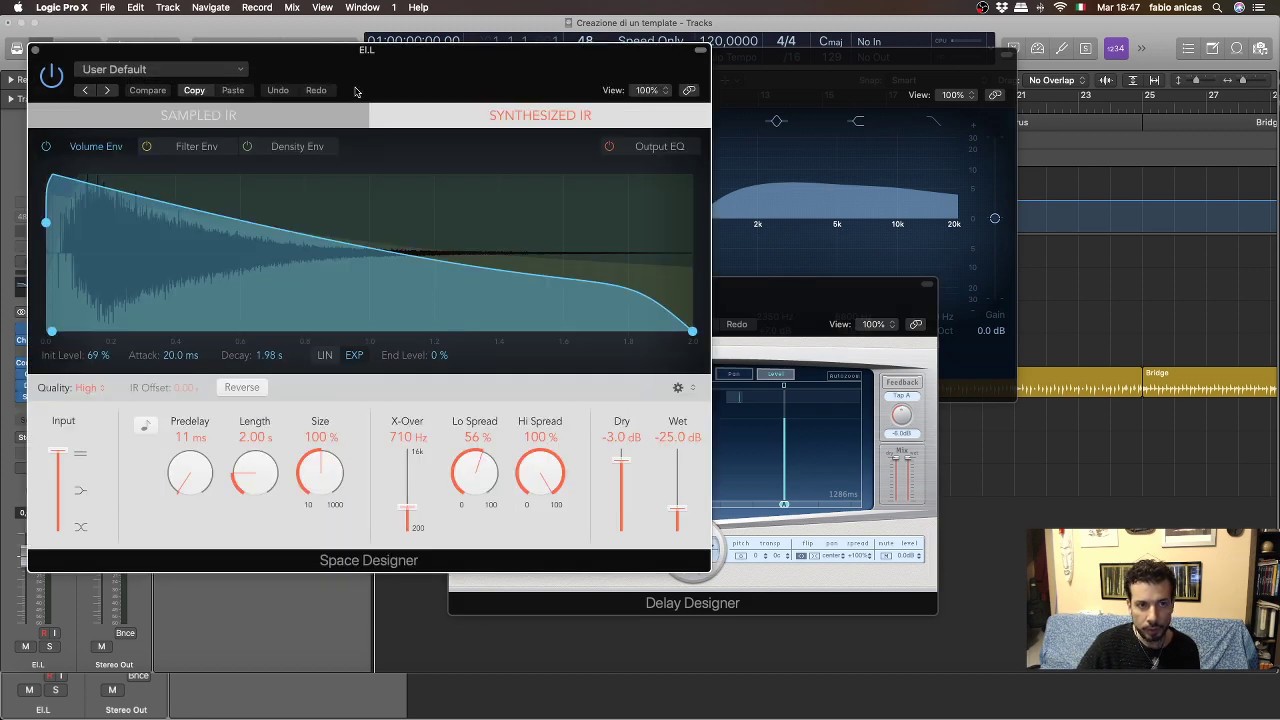Toggle the Filter Env power button
This screenshot has width=1280, height=720.
tap(146, 146)
